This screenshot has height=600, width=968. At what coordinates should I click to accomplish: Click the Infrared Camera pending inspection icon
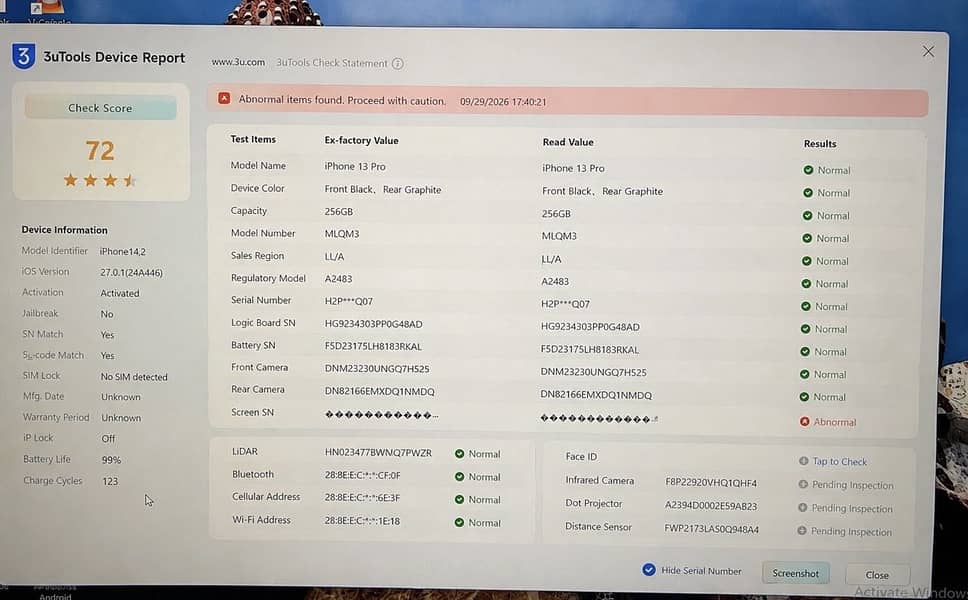pos(803,484)
